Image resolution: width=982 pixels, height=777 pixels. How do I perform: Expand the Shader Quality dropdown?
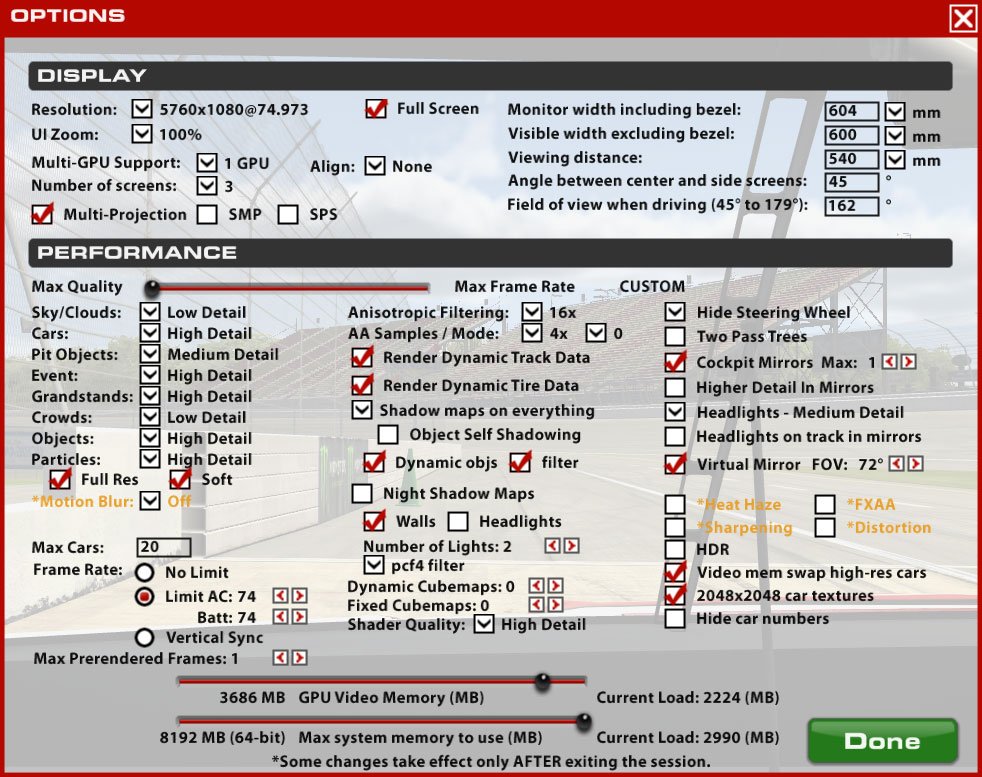coord(484,624)
